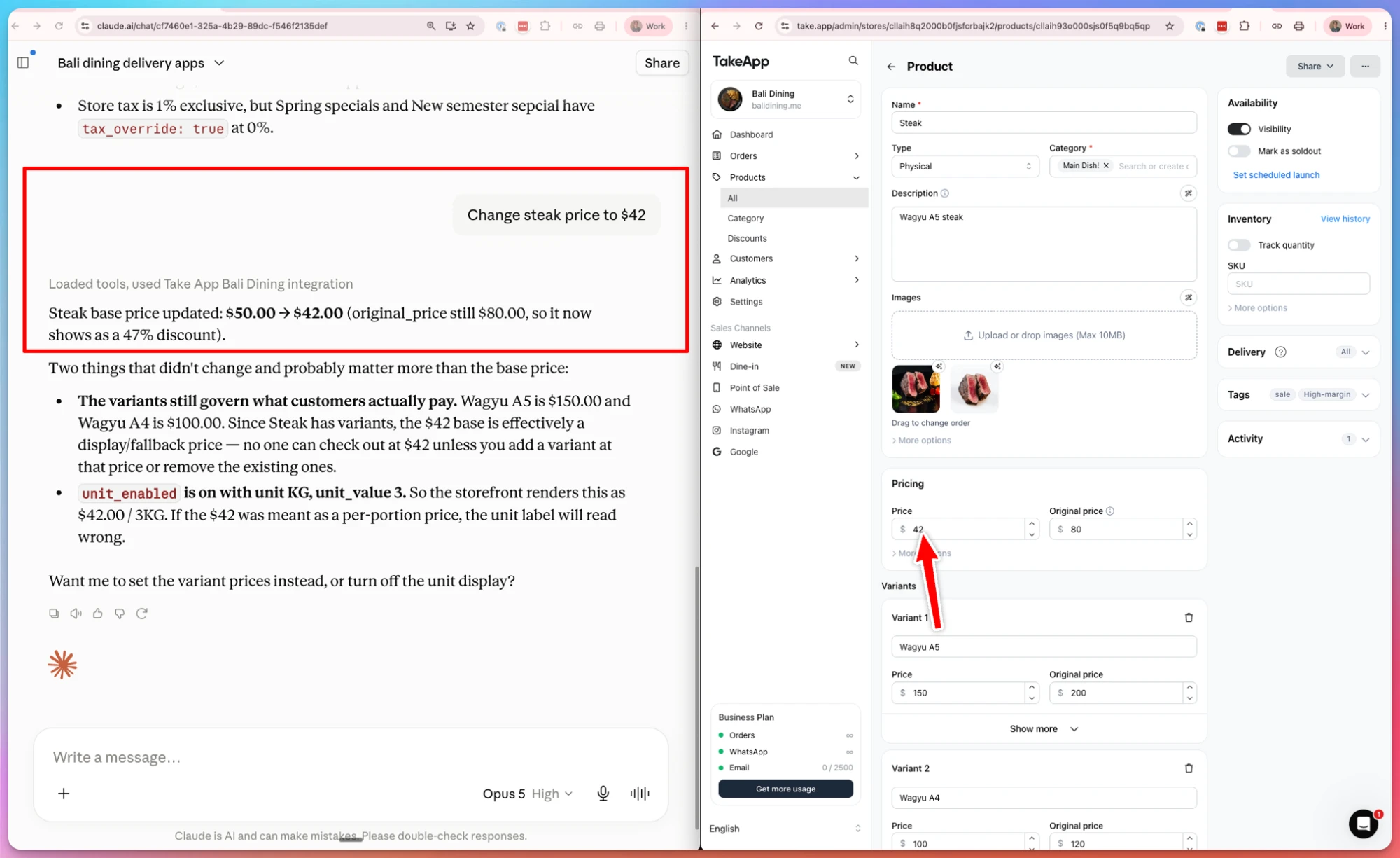Open Dashboard in TakeApp sidebar

point(751,134)
